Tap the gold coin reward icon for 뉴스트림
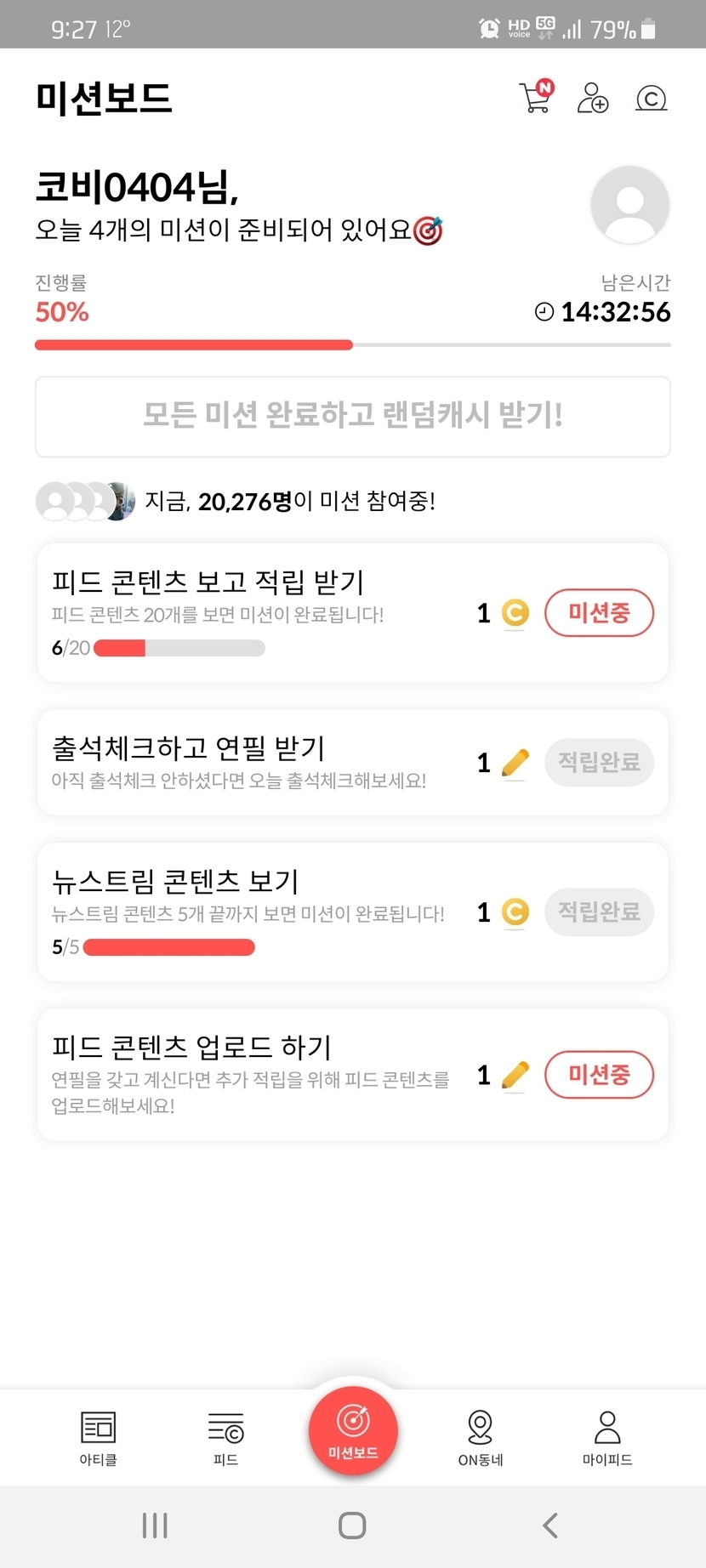This screenshot has height=1568, width=706. (x=515, y=912)
